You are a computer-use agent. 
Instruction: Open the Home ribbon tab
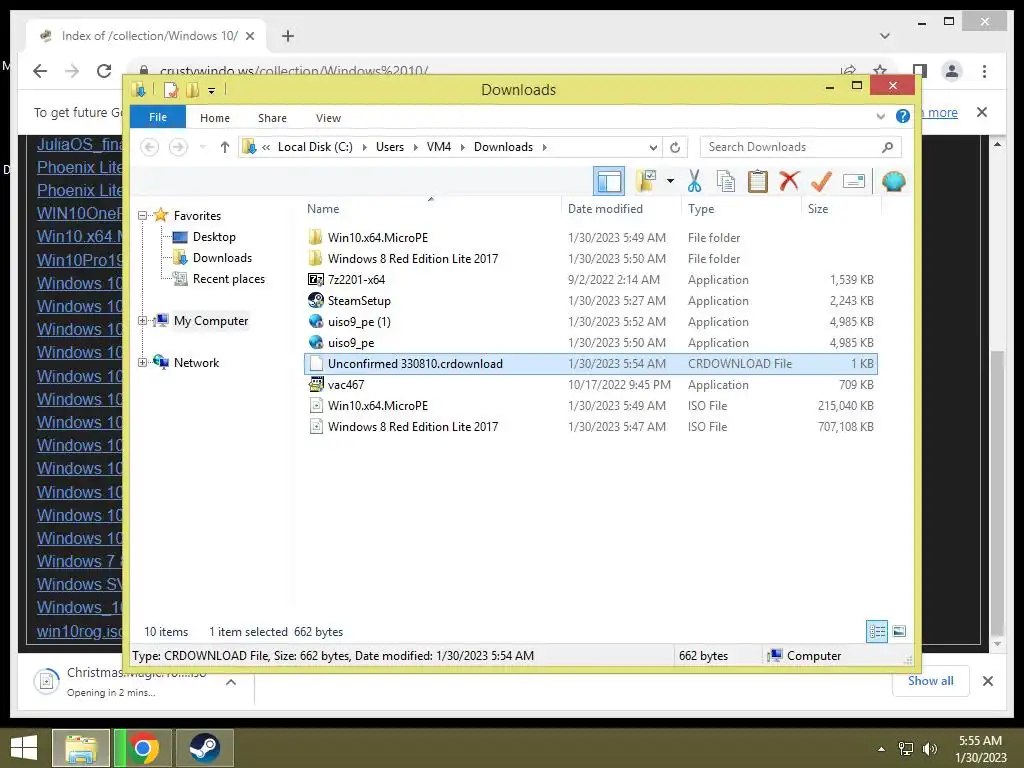(215, 118)
